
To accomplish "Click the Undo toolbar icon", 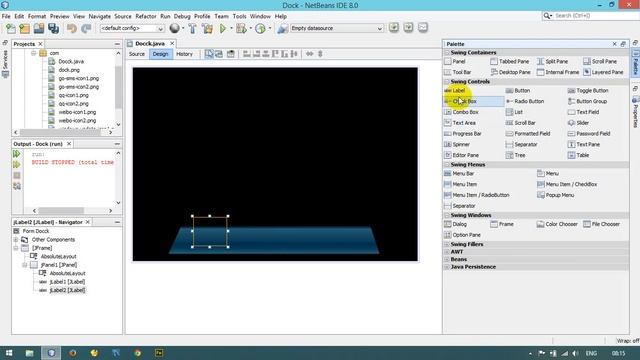I will click(72, 28).
